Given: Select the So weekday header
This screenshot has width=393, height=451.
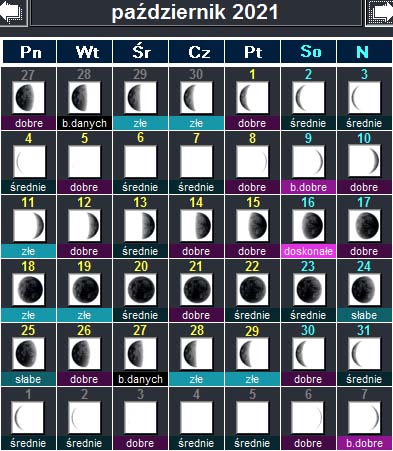Looking at the screenshot, I should pos(309,52).
